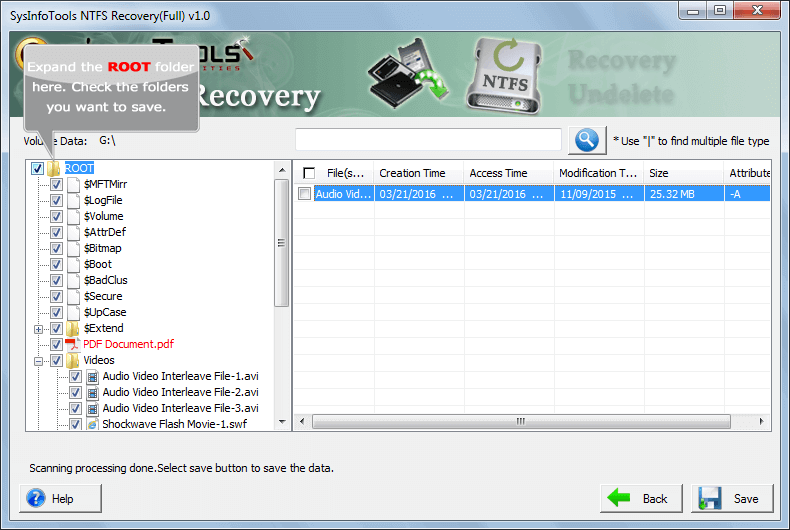The height and width of the screenshot is (530, 790).
Task: Click the tree vertical scrollbar thumb
Action: 282,243
